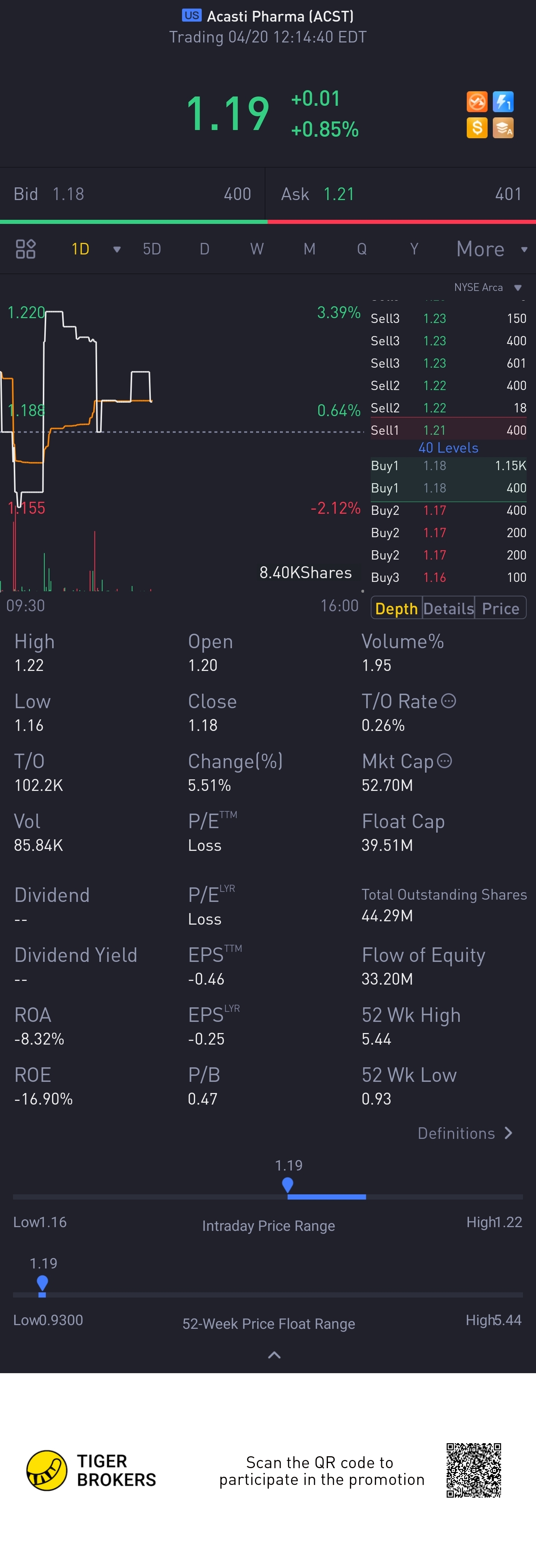Switch to the Price view
536x1568 pixels.
(500, 608)
